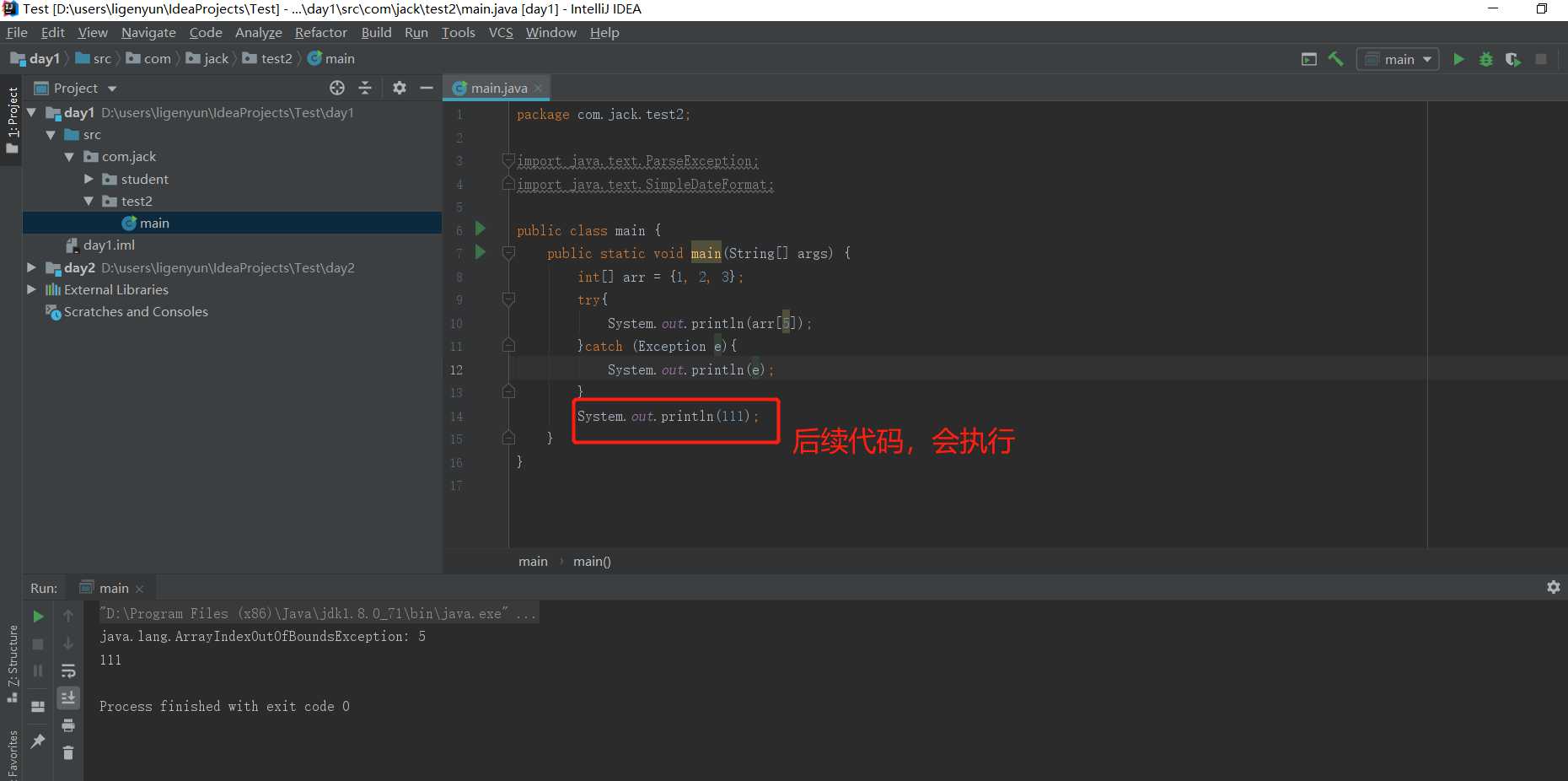Close the main tab in Run panel

coord(140,589)
